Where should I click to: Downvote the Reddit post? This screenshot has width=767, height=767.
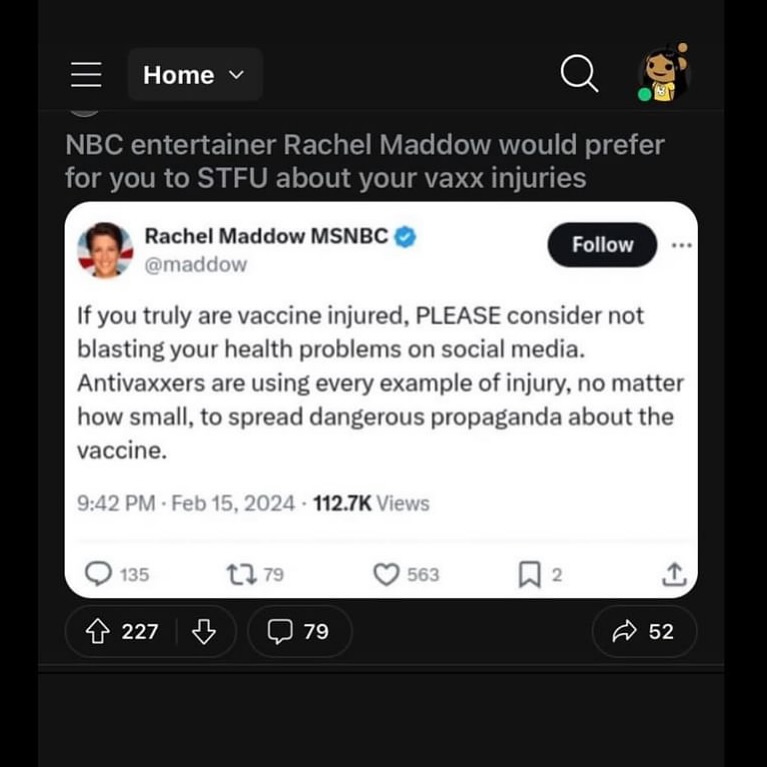tap(203, 631)
